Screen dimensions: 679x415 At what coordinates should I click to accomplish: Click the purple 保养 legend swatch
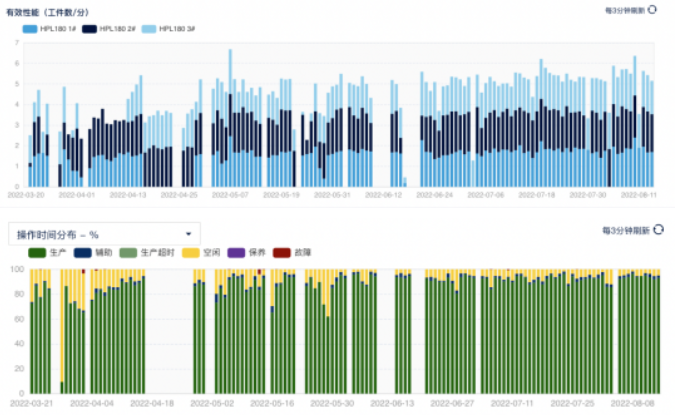pos(236,253)
